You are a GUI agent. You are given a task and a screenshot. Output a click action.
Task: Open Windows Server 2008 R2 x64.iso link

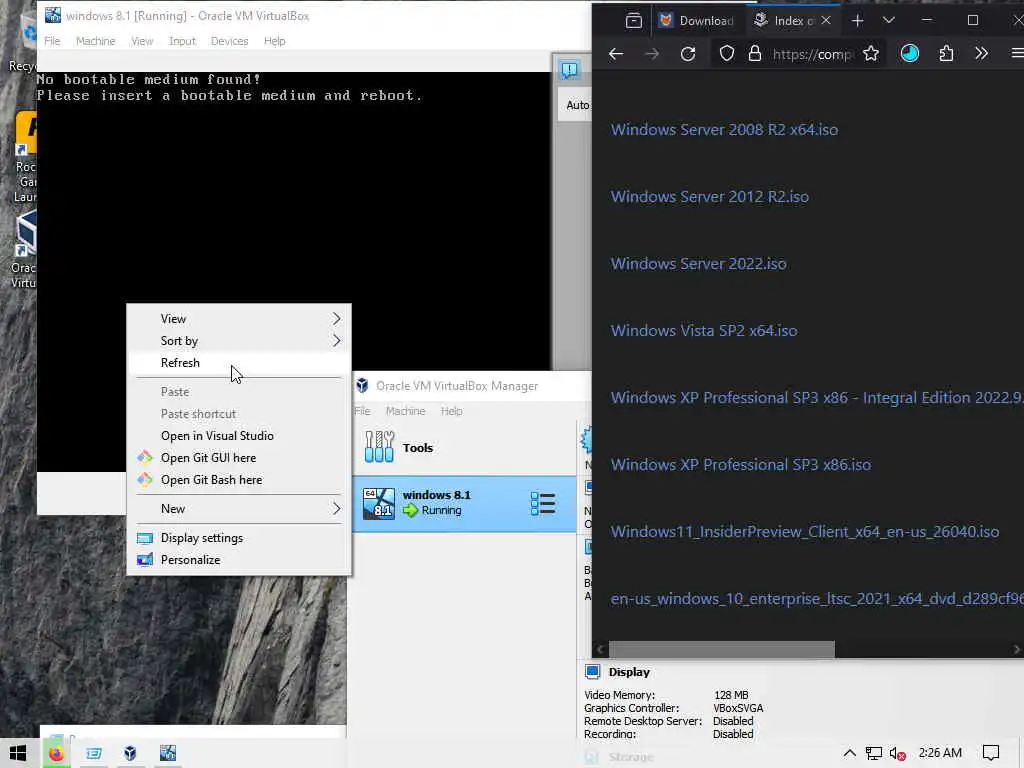point(724,129)
